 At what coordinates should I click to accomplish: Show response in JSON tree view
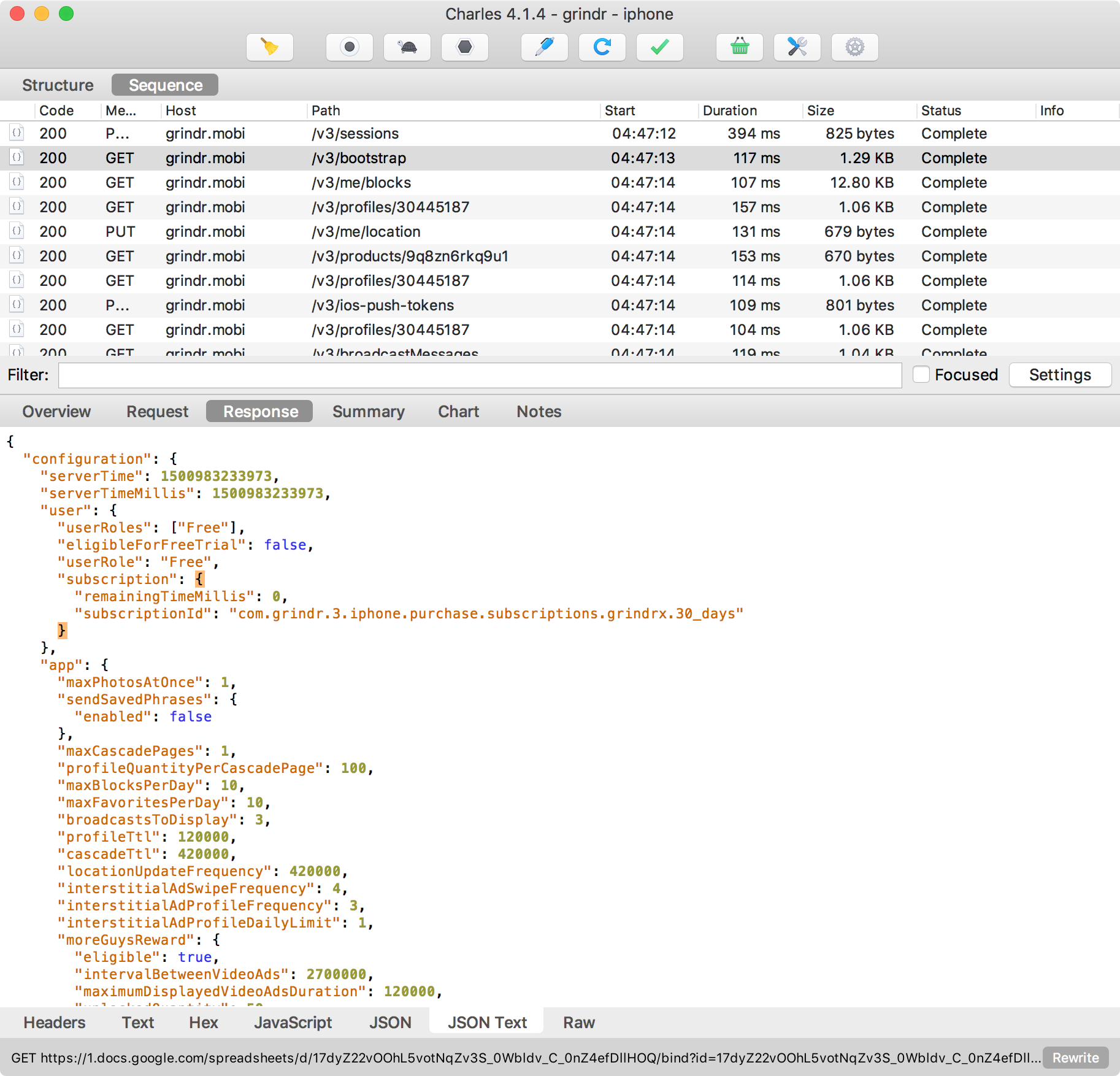pos(390,1023)
